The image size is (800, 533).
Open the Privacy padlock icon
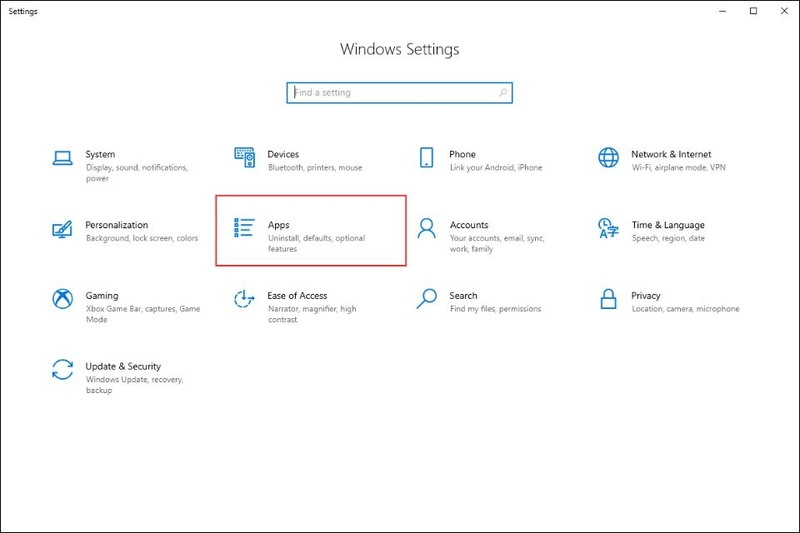coord(608,299)
